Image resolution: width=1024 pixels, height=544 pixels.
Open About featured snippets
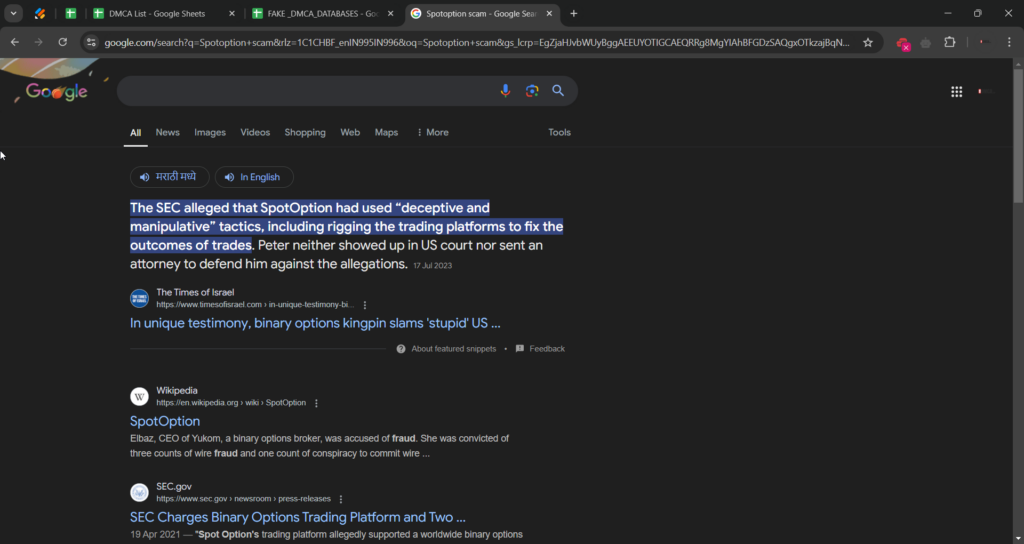click(x=446, y=349)
